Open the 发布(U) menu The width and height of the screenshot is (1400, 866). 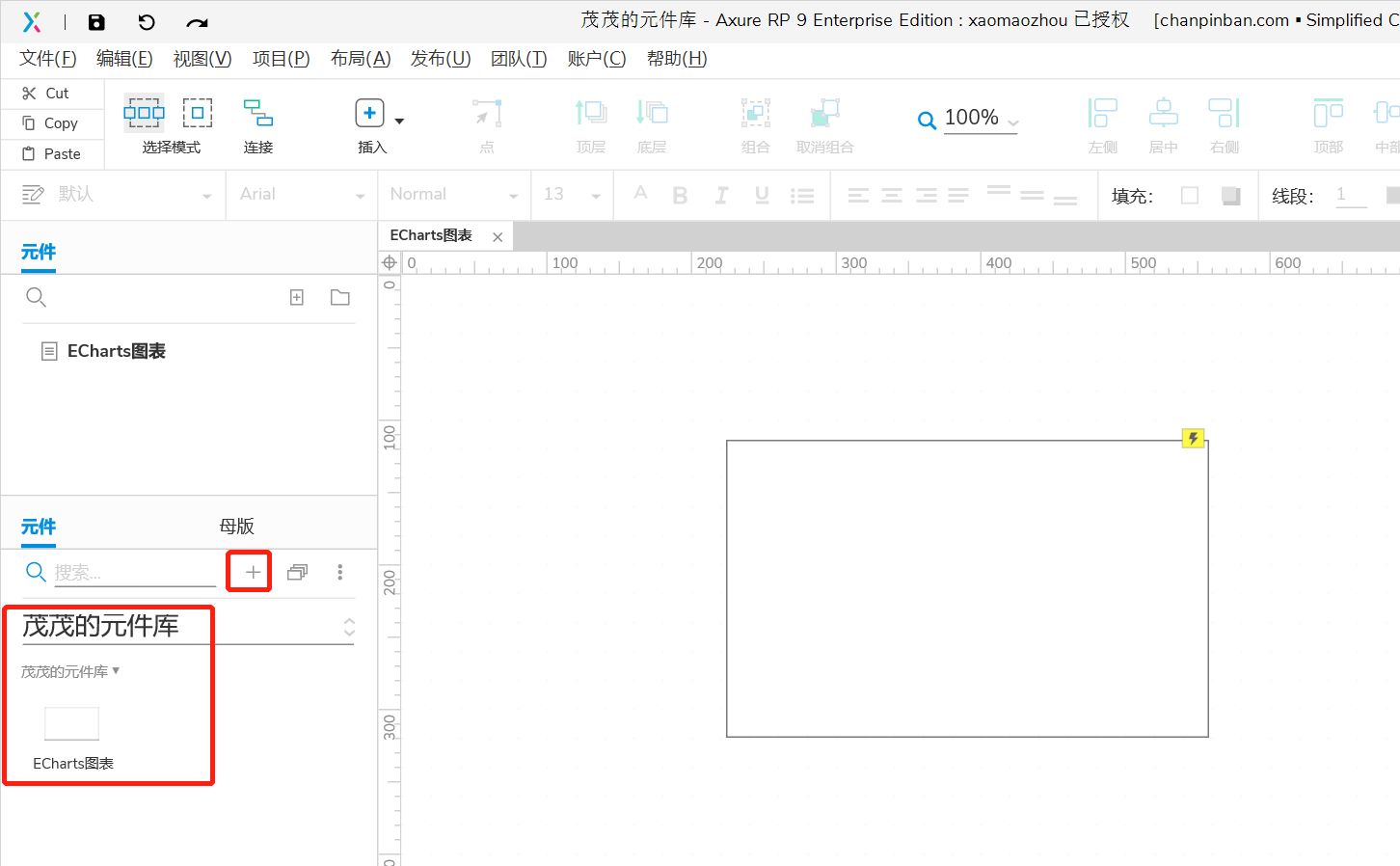441,59
